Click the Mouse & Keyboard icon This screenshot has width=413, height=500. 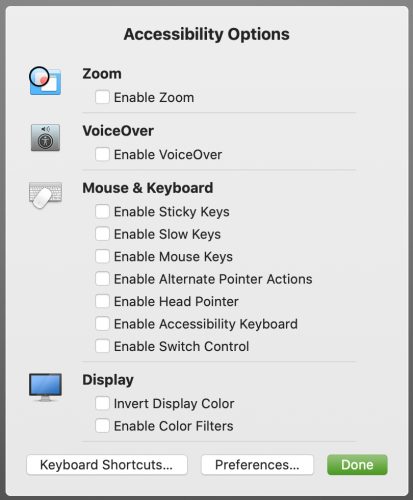tap(45, 195)
